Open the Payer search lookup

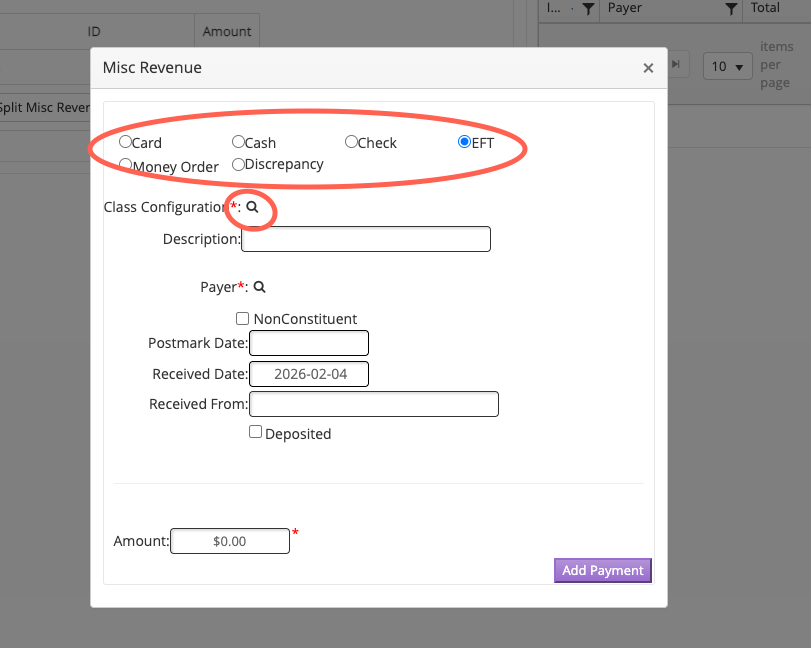tap(259, 287)
